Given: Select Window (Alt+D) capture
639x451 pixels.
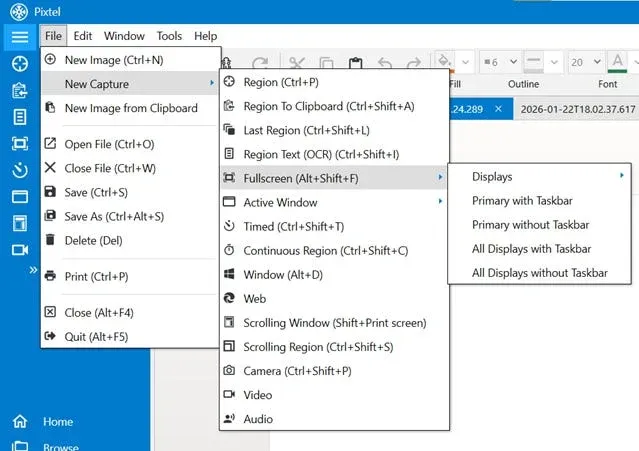Looking at the screenshot, I should click(334, 274).
